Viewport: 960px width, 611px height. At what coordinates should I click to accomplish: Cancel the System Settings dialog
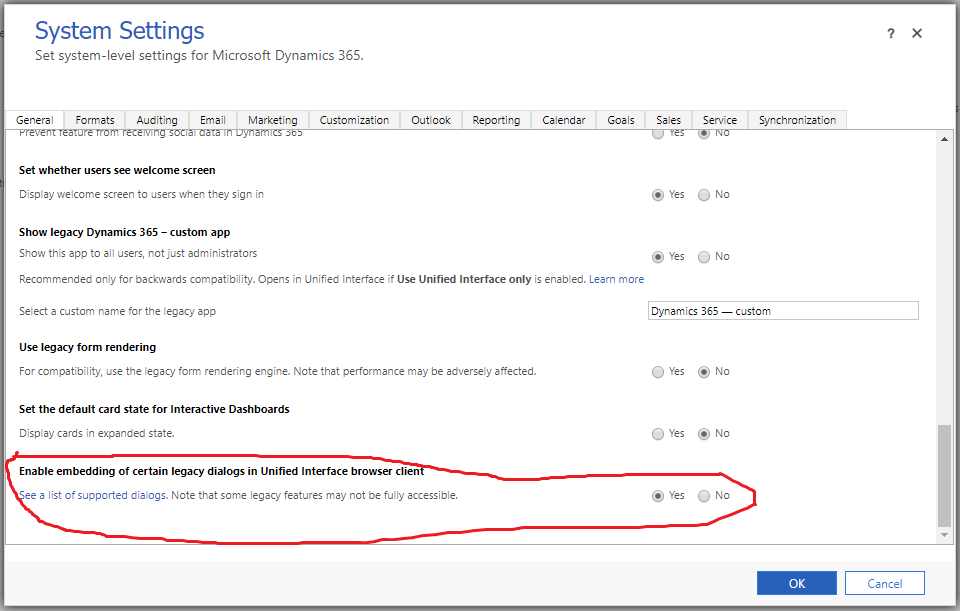(885, 583)
